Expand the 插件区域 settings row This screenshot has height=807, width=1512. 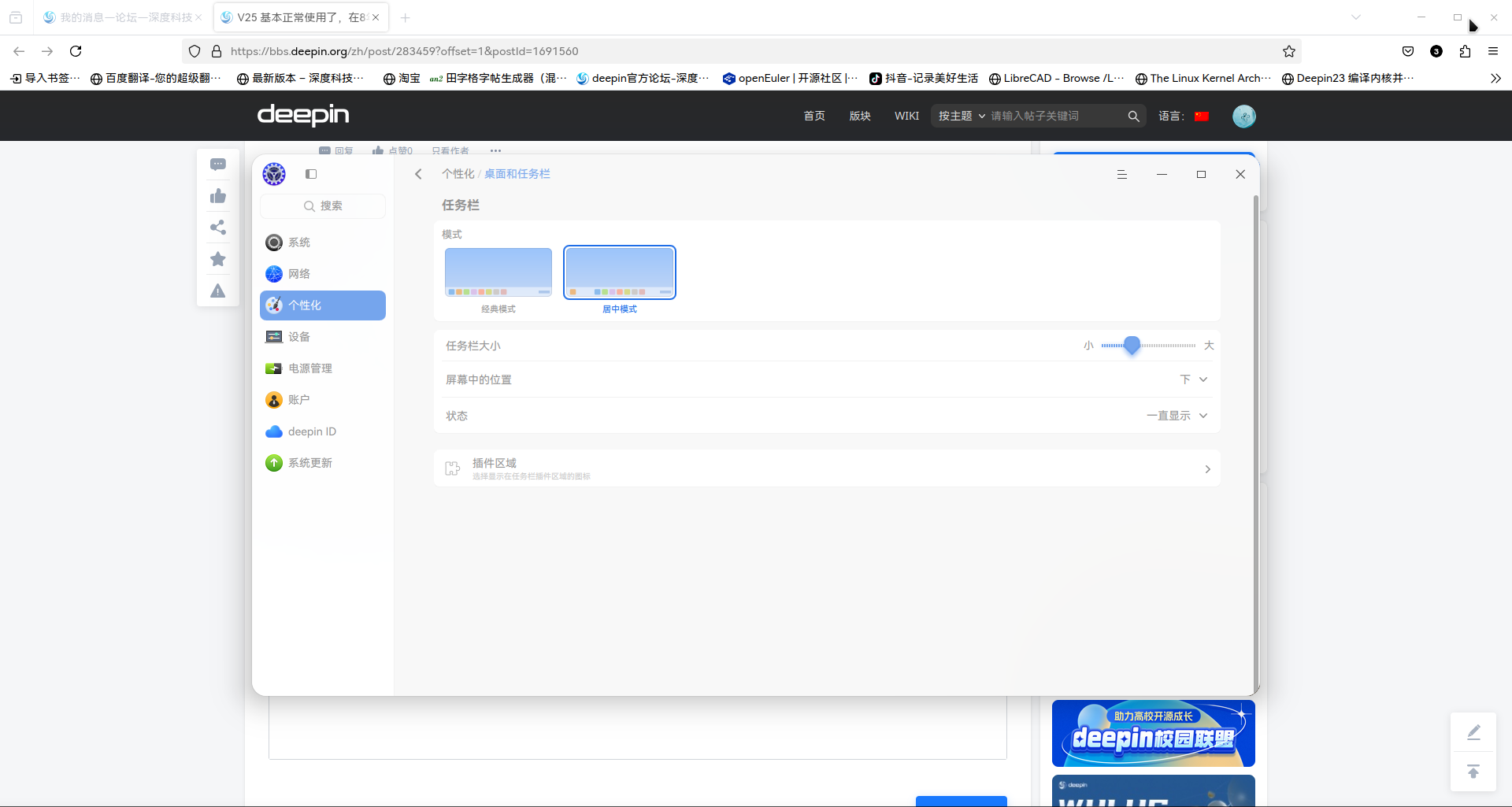pos(827,468)
